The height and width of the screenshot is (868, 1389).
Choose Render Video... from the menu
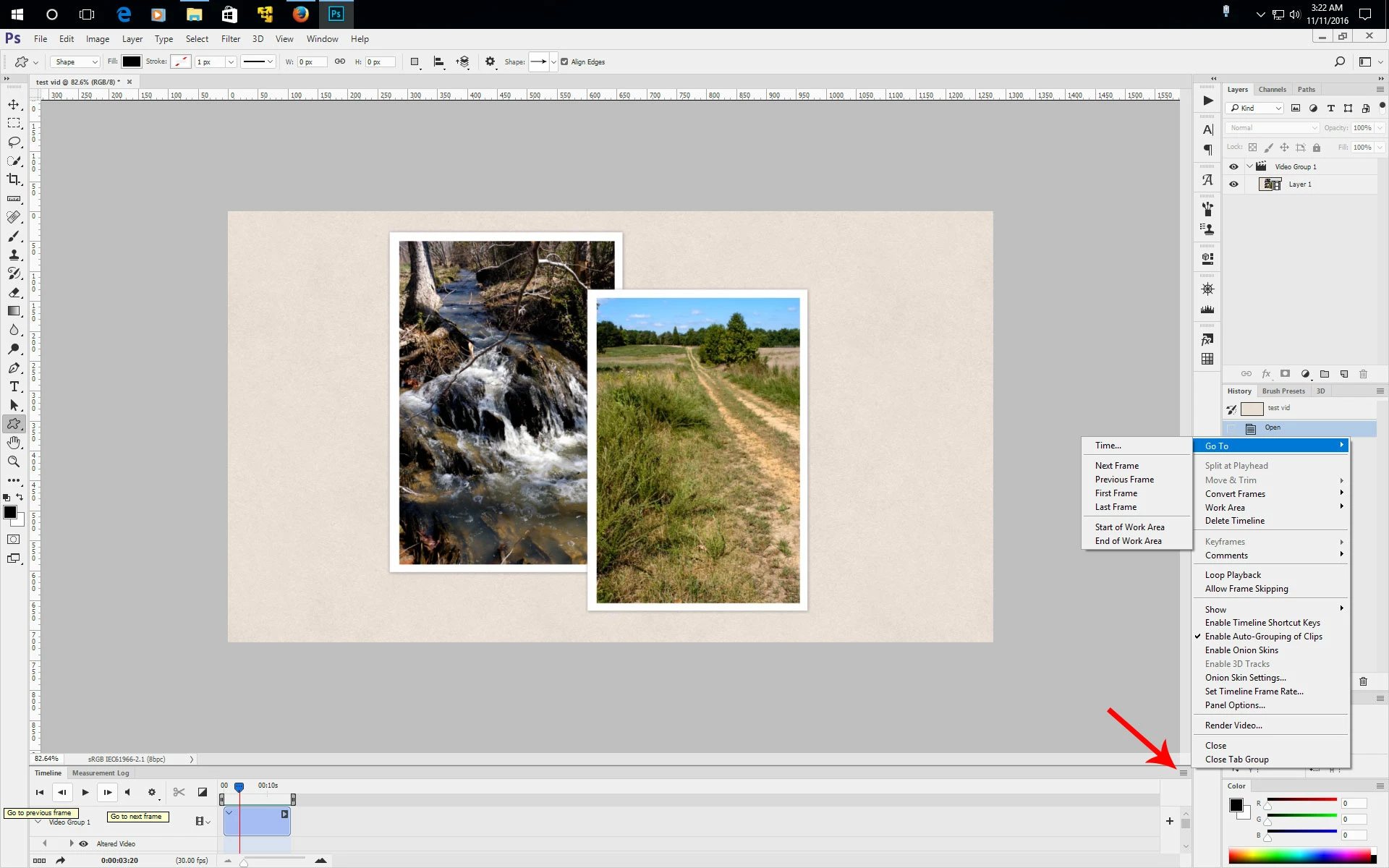tap(1233, 726)
